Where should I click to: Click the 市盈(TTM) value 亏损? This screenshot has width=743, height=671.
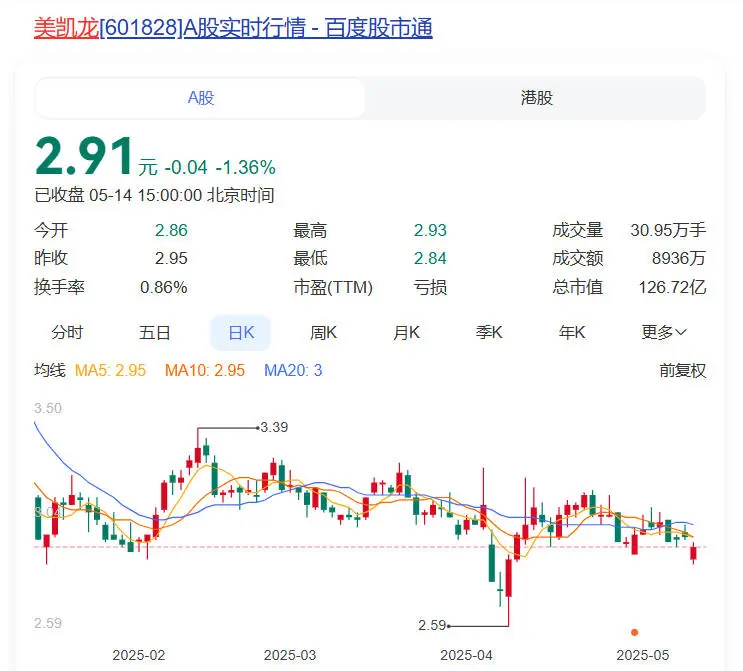pyautogui.click(x=430, y=287)
